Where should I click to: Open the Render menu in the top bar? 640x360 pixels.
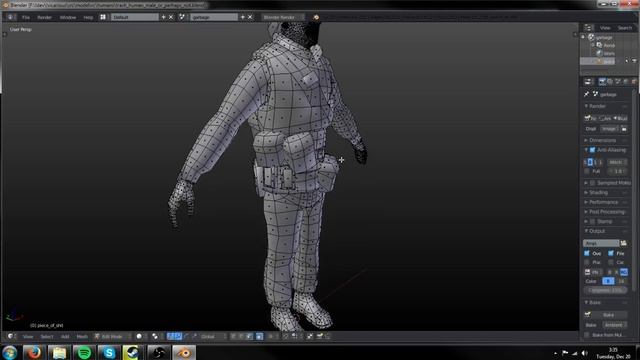pos(44,17)
